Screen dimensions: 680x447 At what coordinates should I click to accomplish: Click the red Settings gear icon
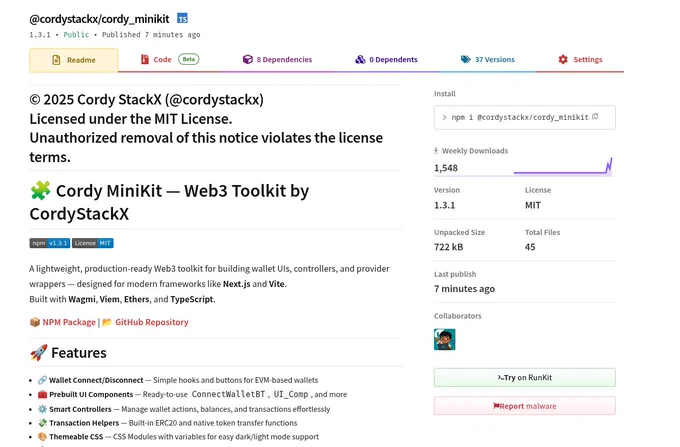point(563,59)
